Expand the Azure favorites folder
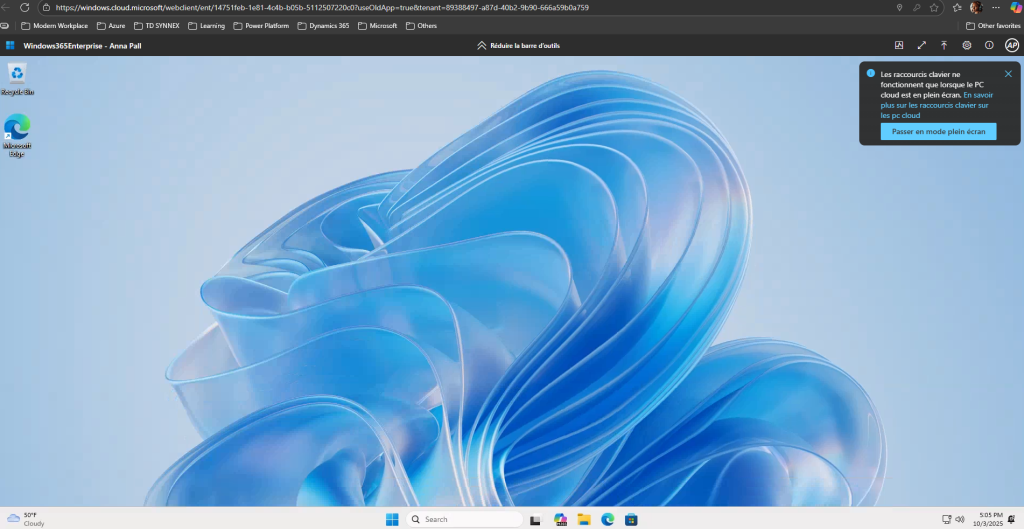This screenshot has height=529, width=1024. point(111,26)
